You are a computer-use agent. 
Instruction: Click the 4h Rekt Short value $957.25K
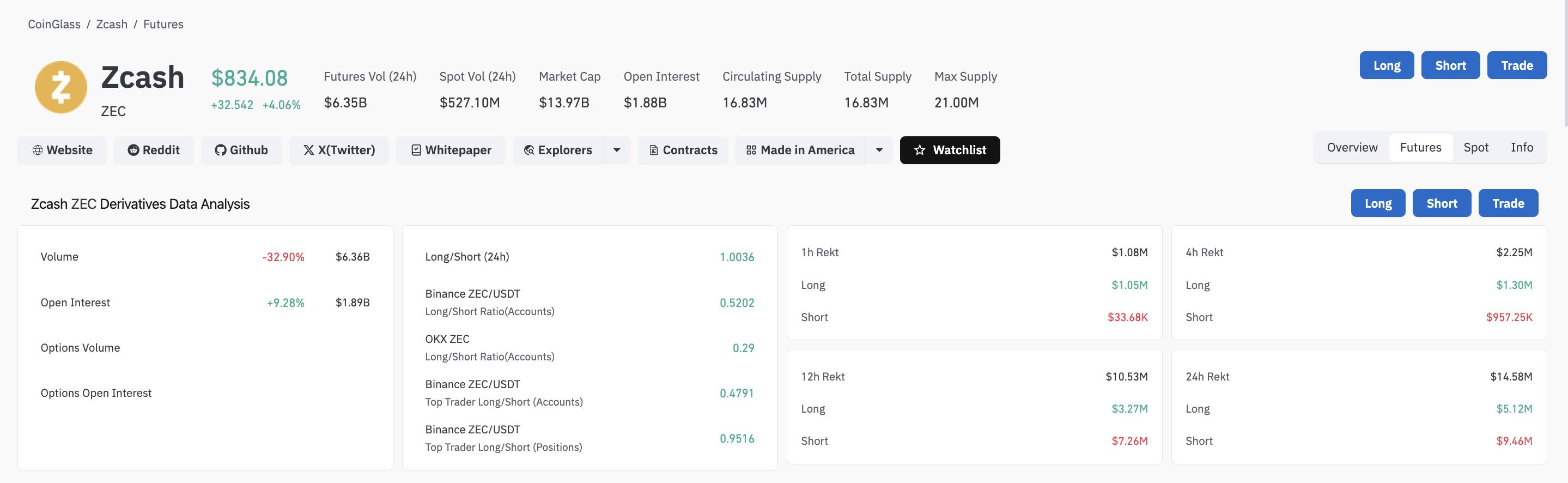click(1510, 317)
